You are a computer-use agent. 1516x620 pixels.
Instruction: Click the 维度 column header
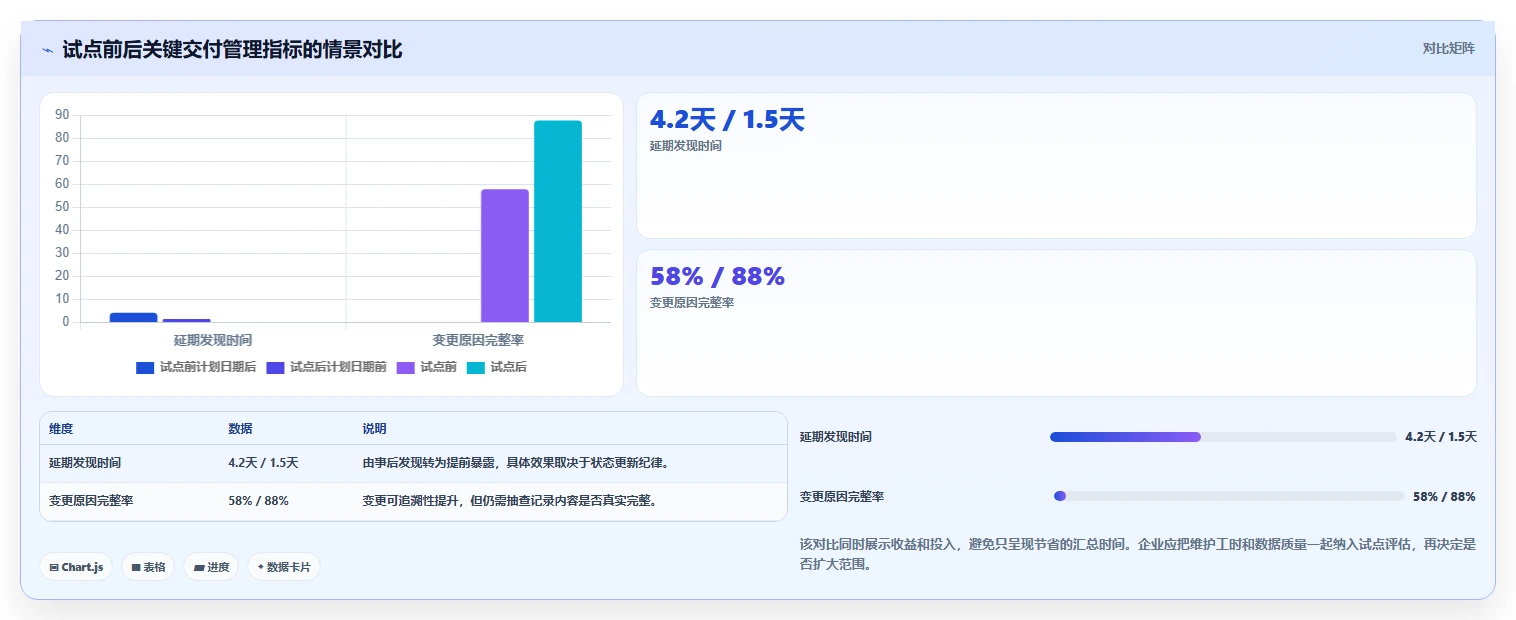[61, 428]
